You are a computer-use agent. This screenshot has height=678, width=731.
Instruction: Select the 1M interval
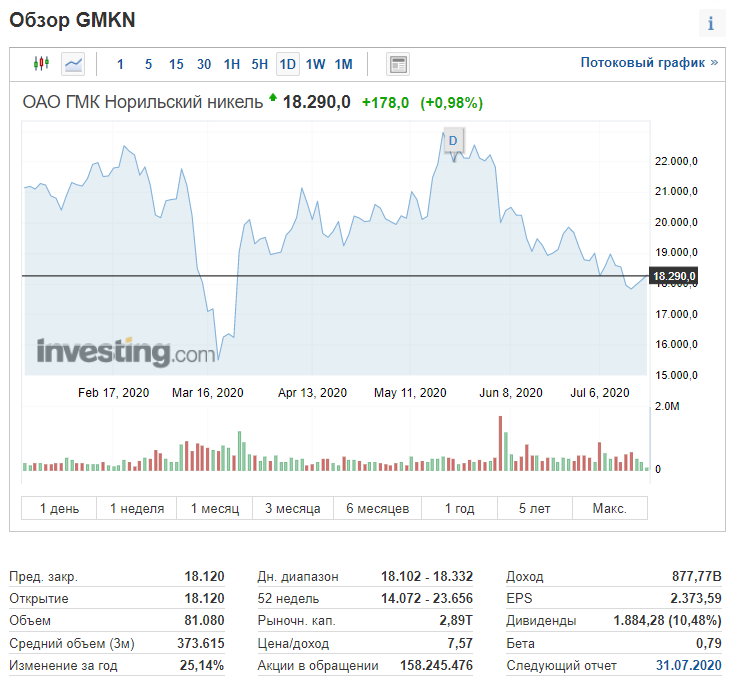[344, 64]
